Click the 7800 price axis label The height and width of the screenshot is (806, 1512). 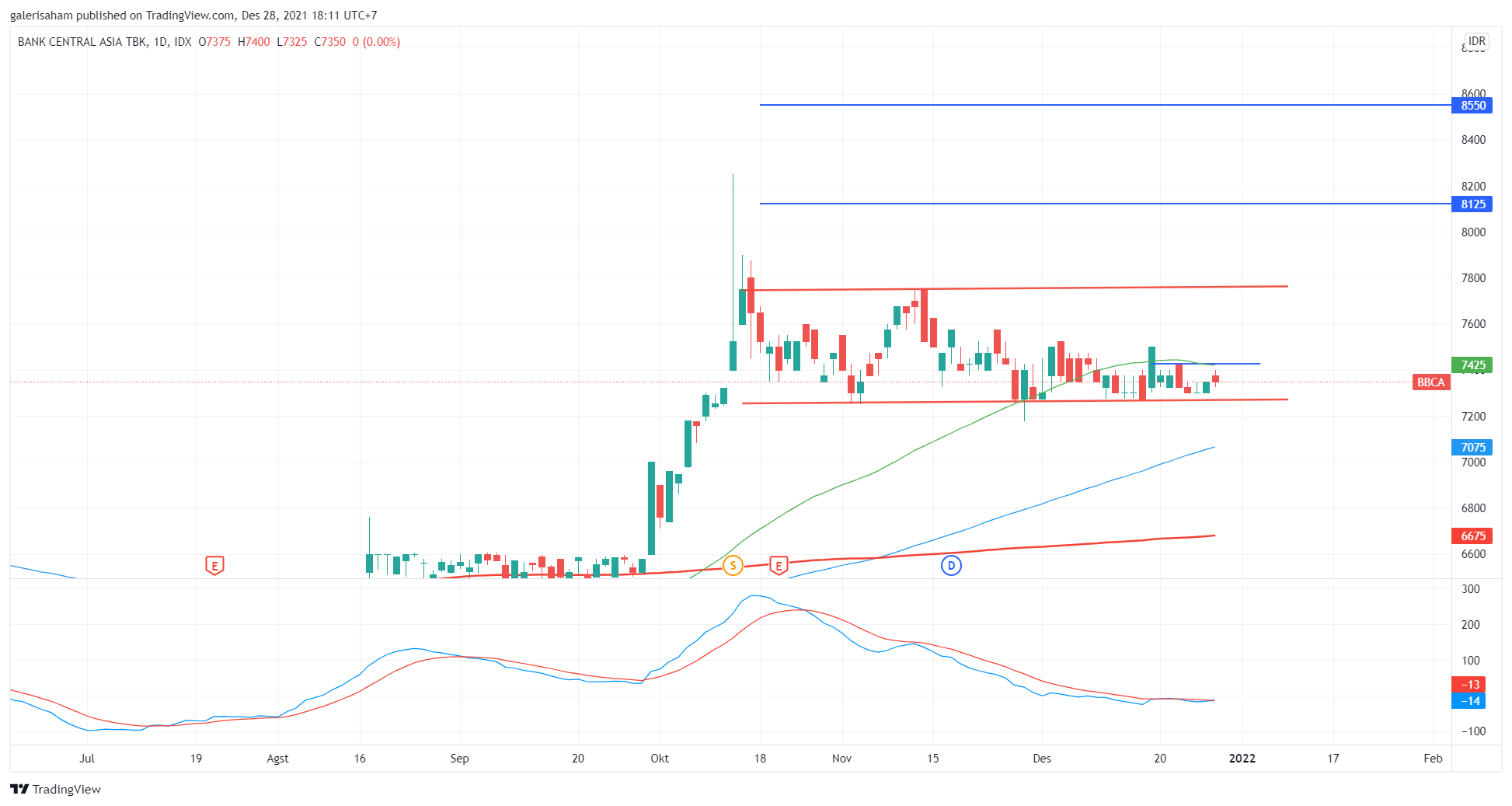click(1473, 278)
